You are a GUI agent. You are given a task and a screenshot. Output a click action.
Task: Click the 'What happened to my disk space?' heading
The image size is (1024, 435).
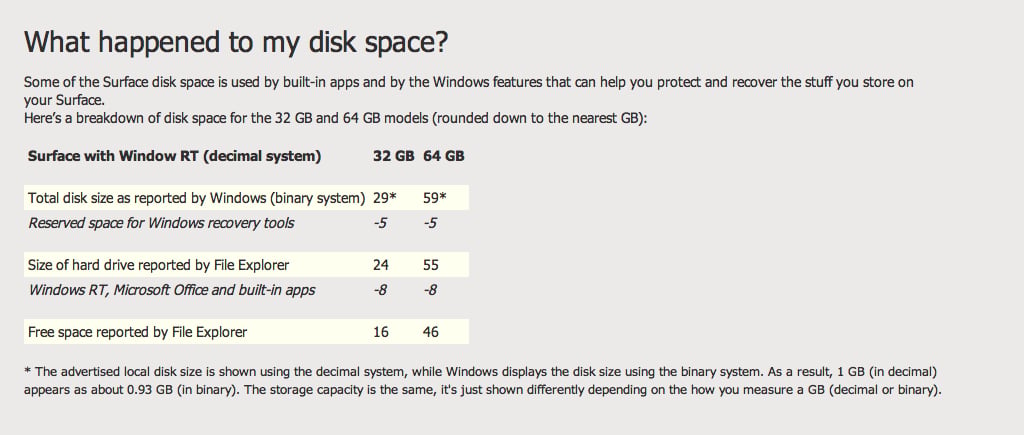236,43
